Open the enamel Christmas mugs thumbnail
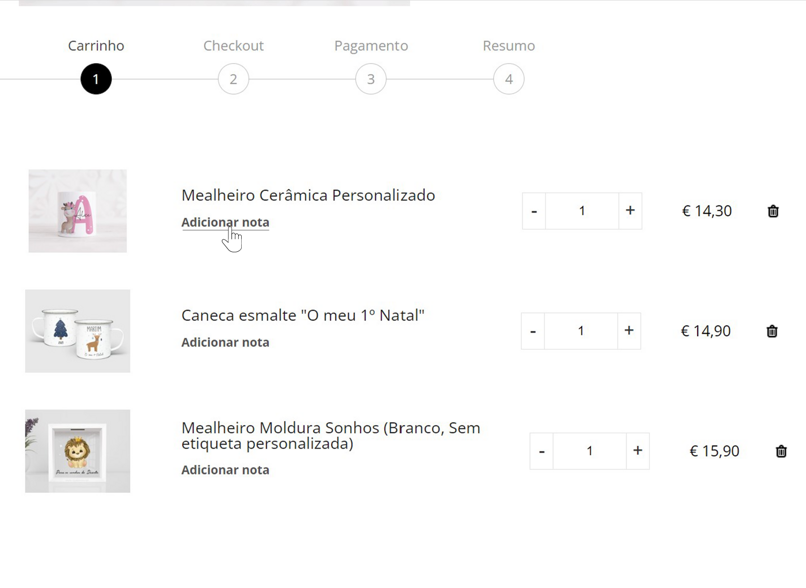This screenshot has width=806, height=588. tap(78, 331)
